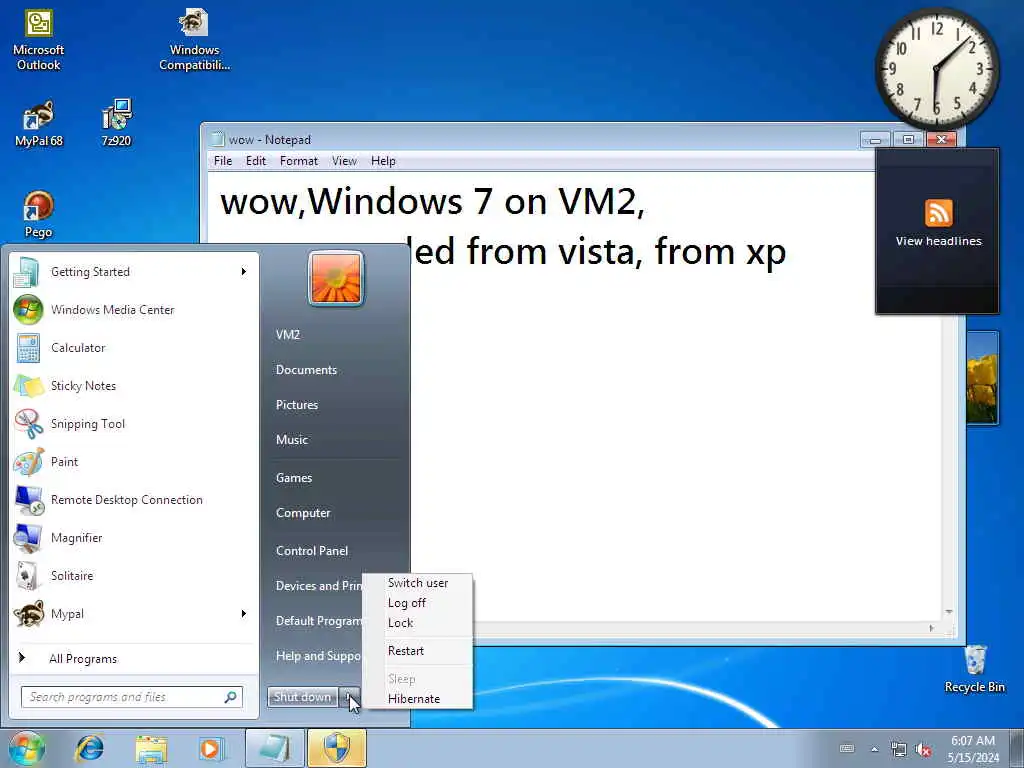Click the security shield taskbar button
Screen dimensions: 1024x768
337,748
